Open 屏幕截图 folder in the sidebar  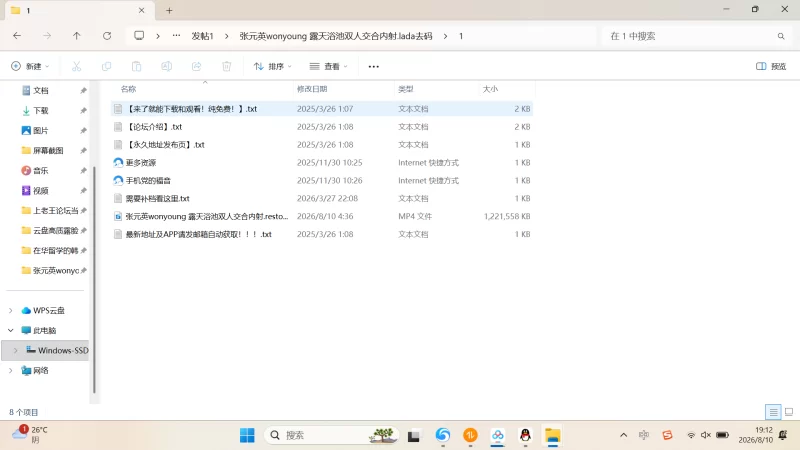(48, 150)
